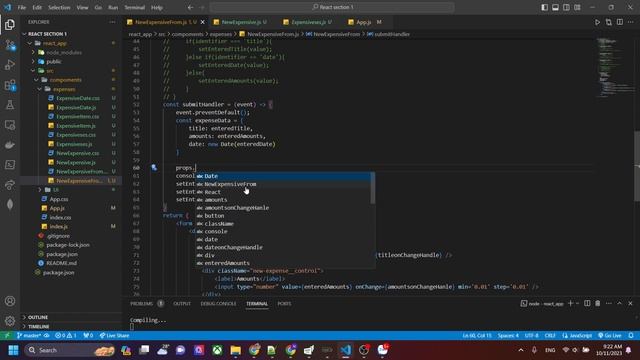Click the lightbulb code action icon

(154, 167)
